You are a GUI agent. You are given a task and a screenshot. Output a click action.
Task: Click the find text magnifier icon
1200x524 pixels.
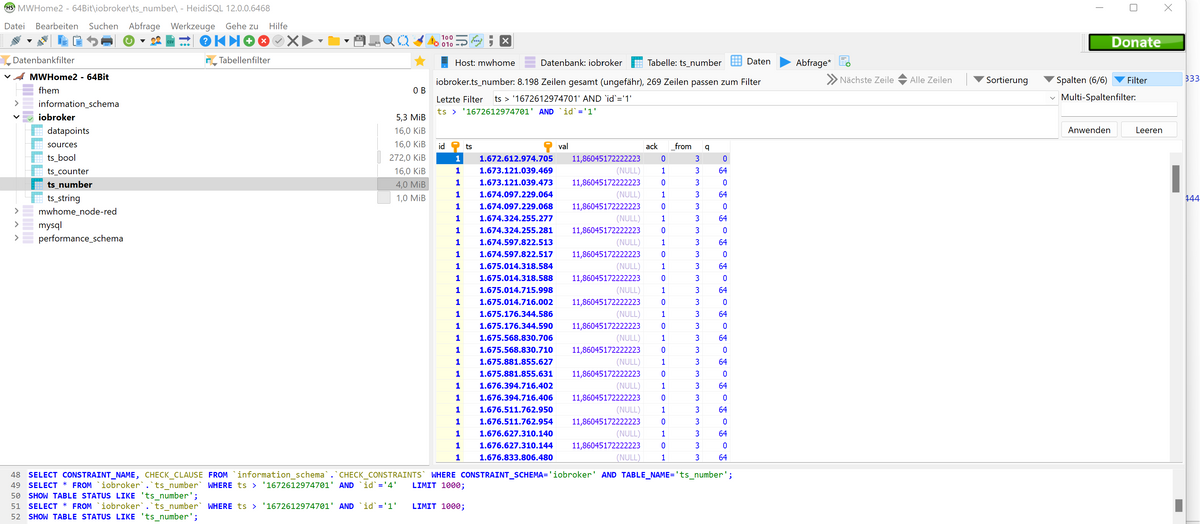(388, 41)
